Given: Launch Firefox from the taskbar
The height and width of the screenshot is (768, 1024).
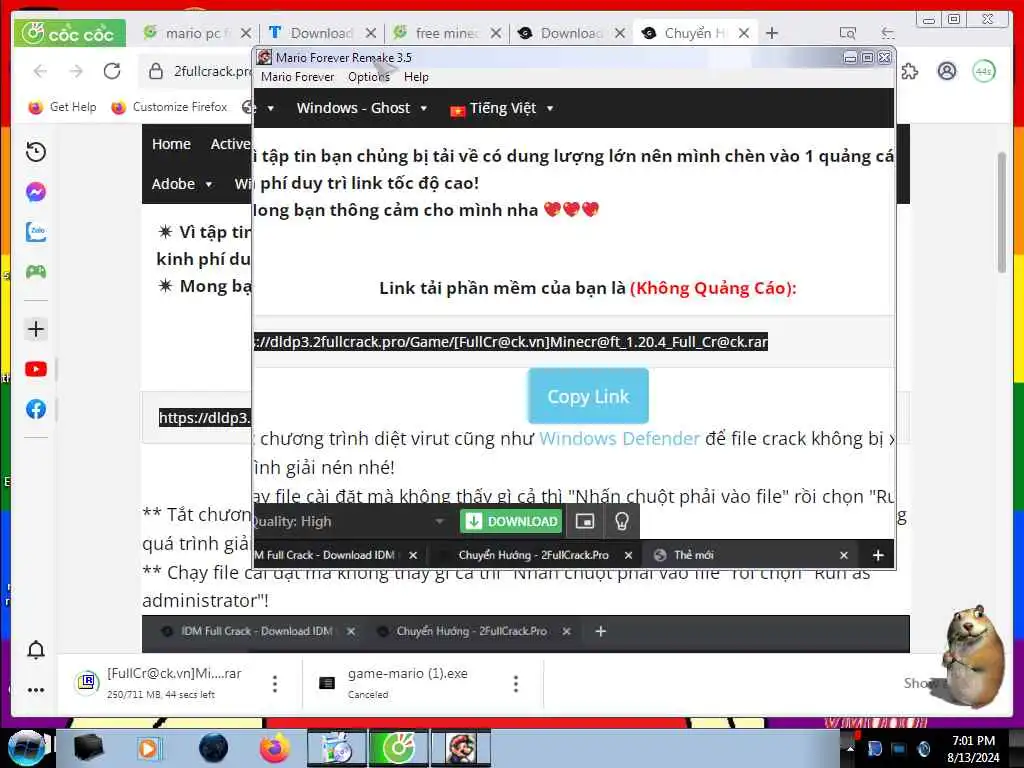Looking at the screenshot, I should [x=275, y=748].
